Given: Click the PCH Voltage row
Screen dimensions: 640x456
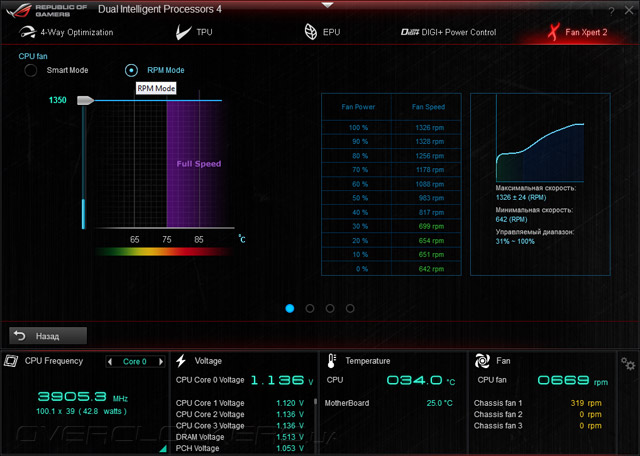Looking at the screenshot, I should point(240,448).
